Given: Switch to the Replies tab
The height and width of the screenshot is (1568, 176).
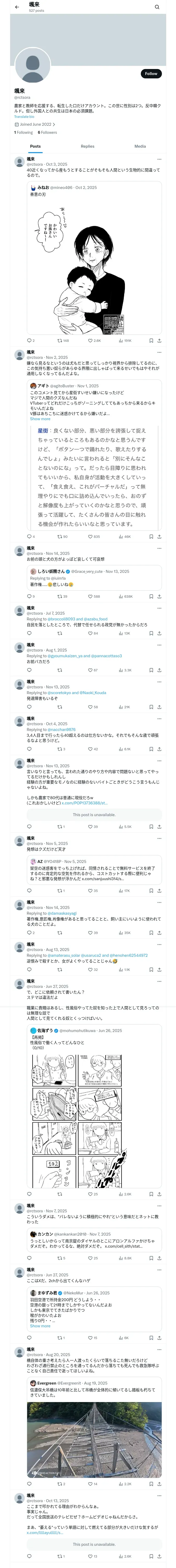Looking at the screenshot, I should [87, 146].
